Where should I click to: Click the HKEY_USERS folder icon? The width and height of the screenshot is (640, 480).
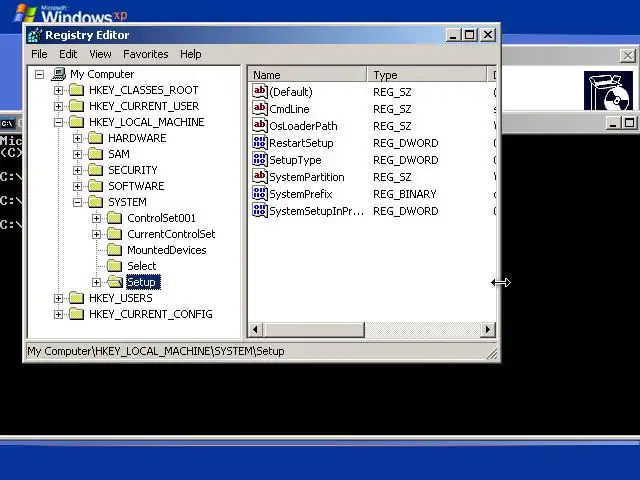[x=76, y=298]
